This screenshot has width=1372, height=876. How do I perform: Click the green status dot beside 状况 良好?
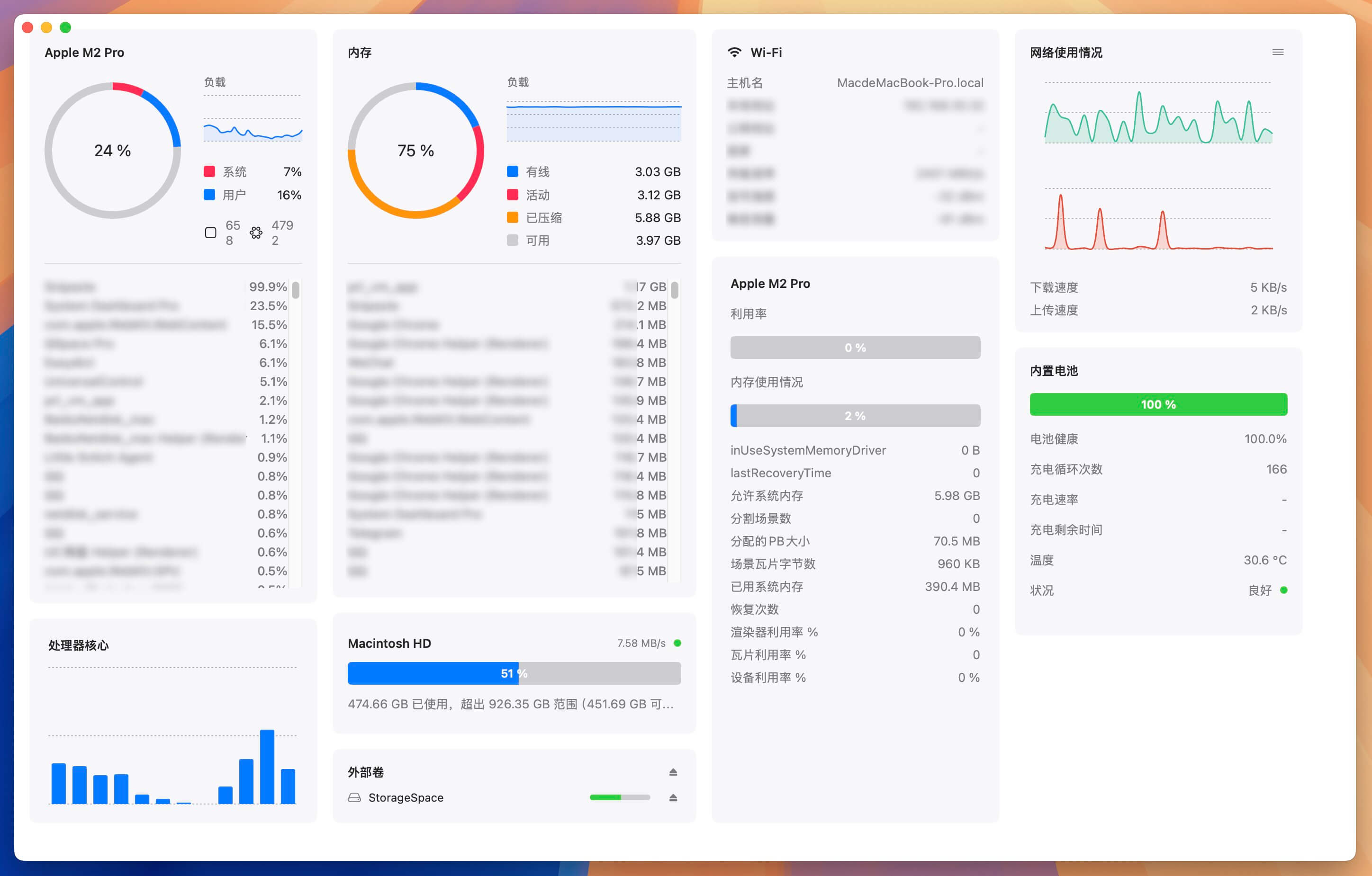(1284, 590)
